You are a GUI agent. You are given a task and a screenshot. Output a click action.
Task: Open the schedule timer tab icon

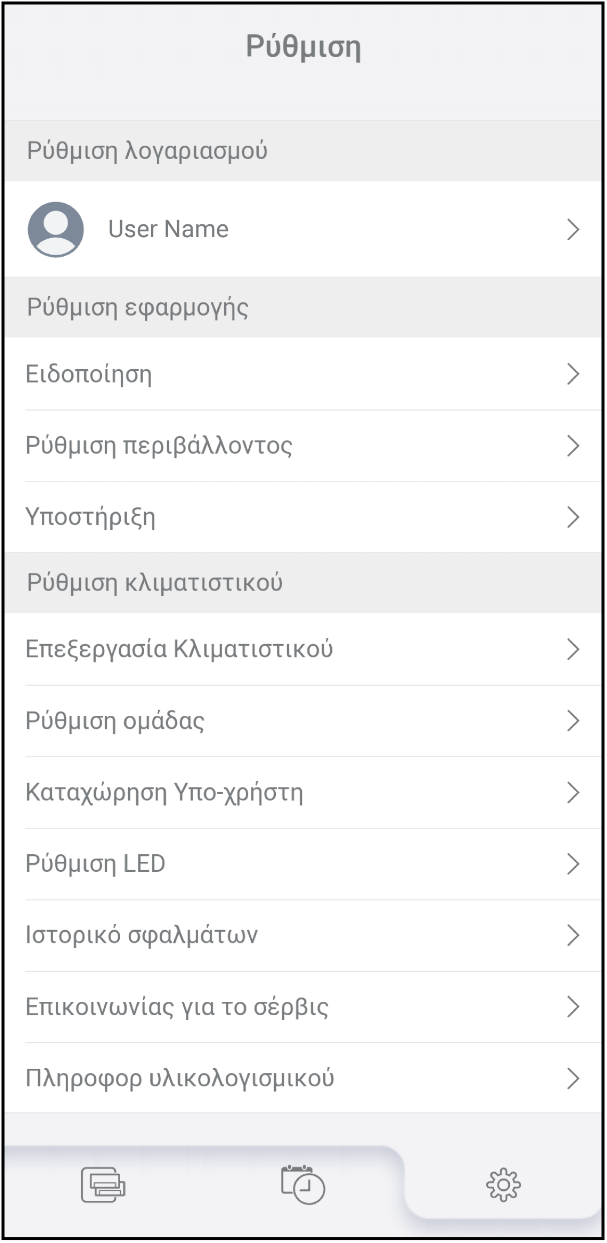pos(303,1184)
